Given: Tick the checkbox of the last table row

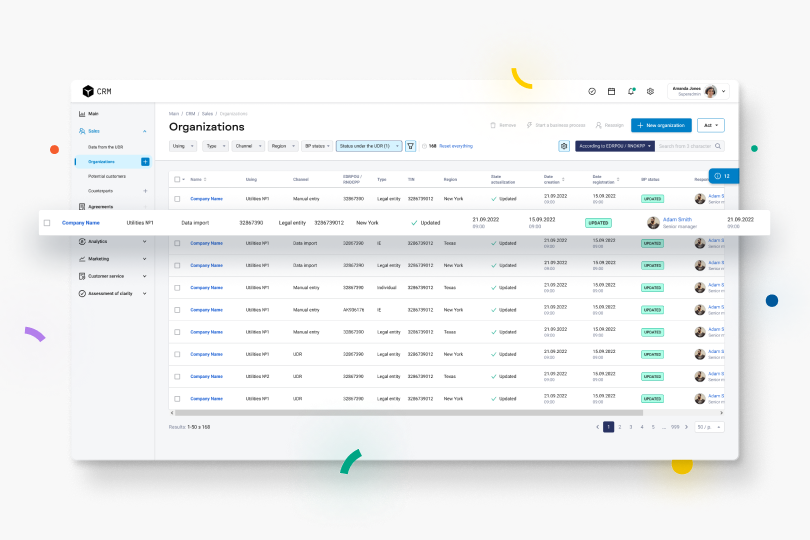Looking at the screenshot, I should click(177, 398).
